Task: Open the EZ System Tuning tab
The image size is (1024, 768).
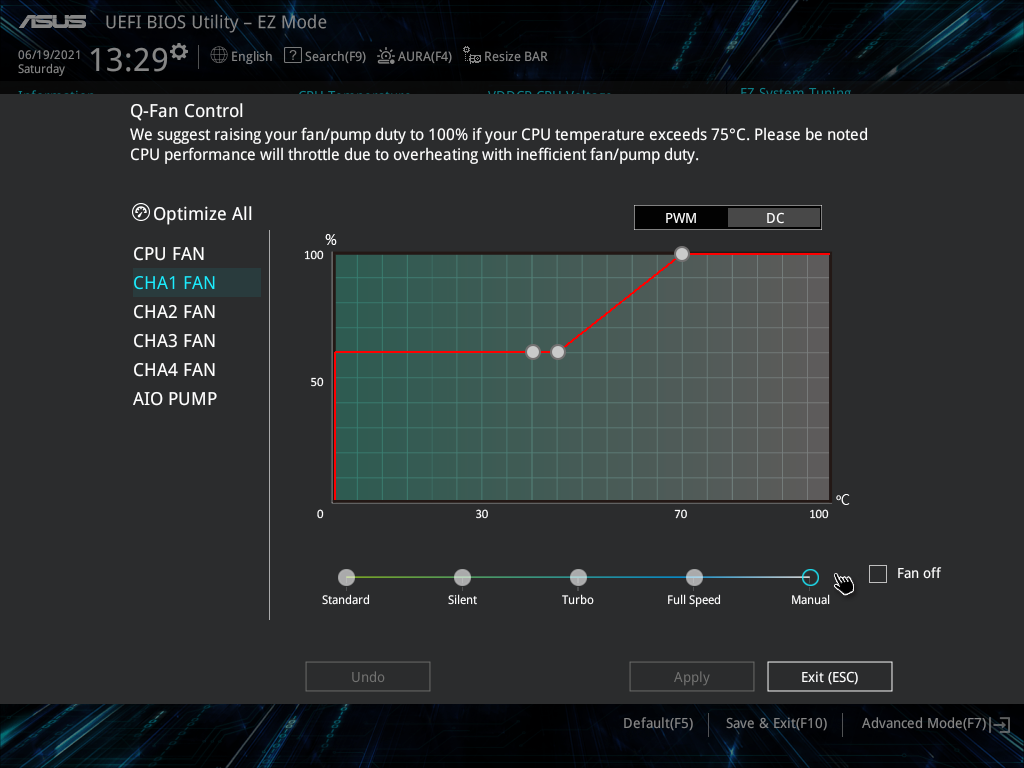Action: 795,92
